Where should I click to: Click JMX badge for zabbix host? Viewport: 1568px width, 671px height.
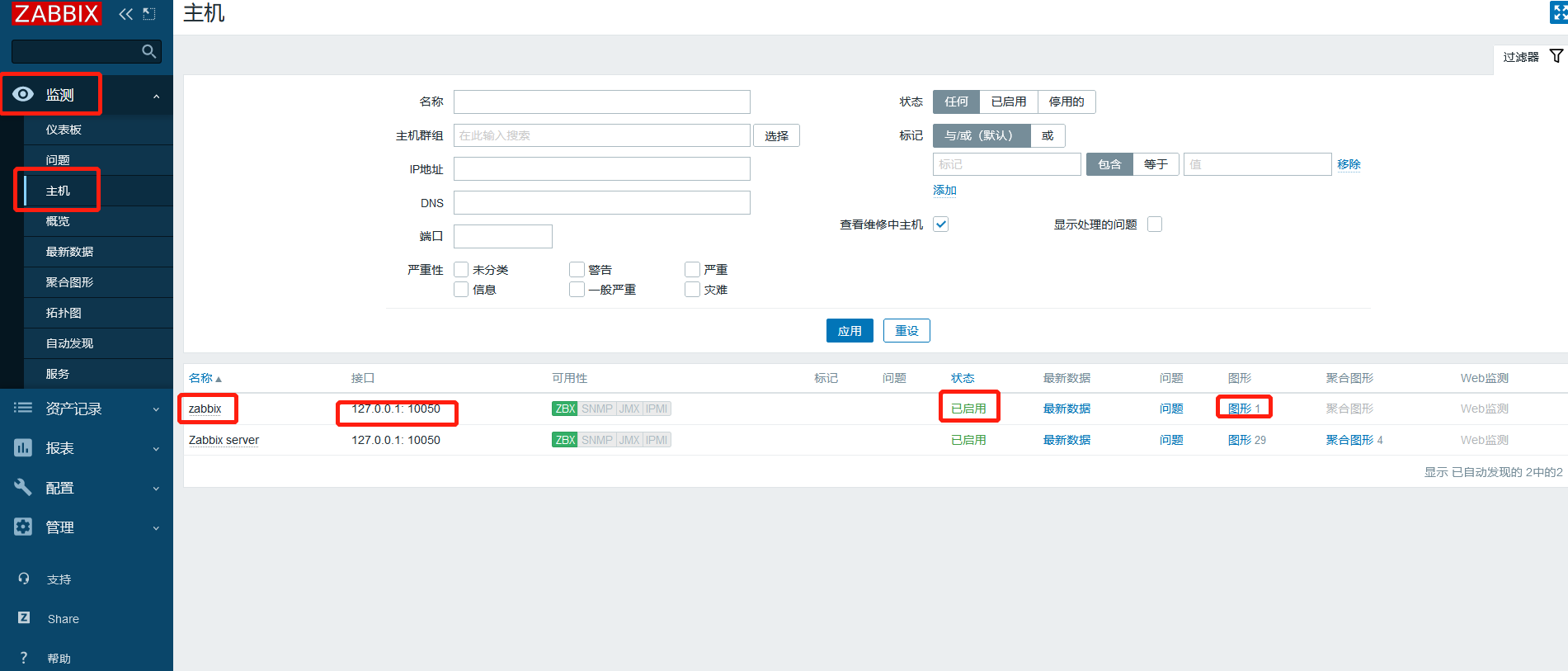tap(629, 409)
